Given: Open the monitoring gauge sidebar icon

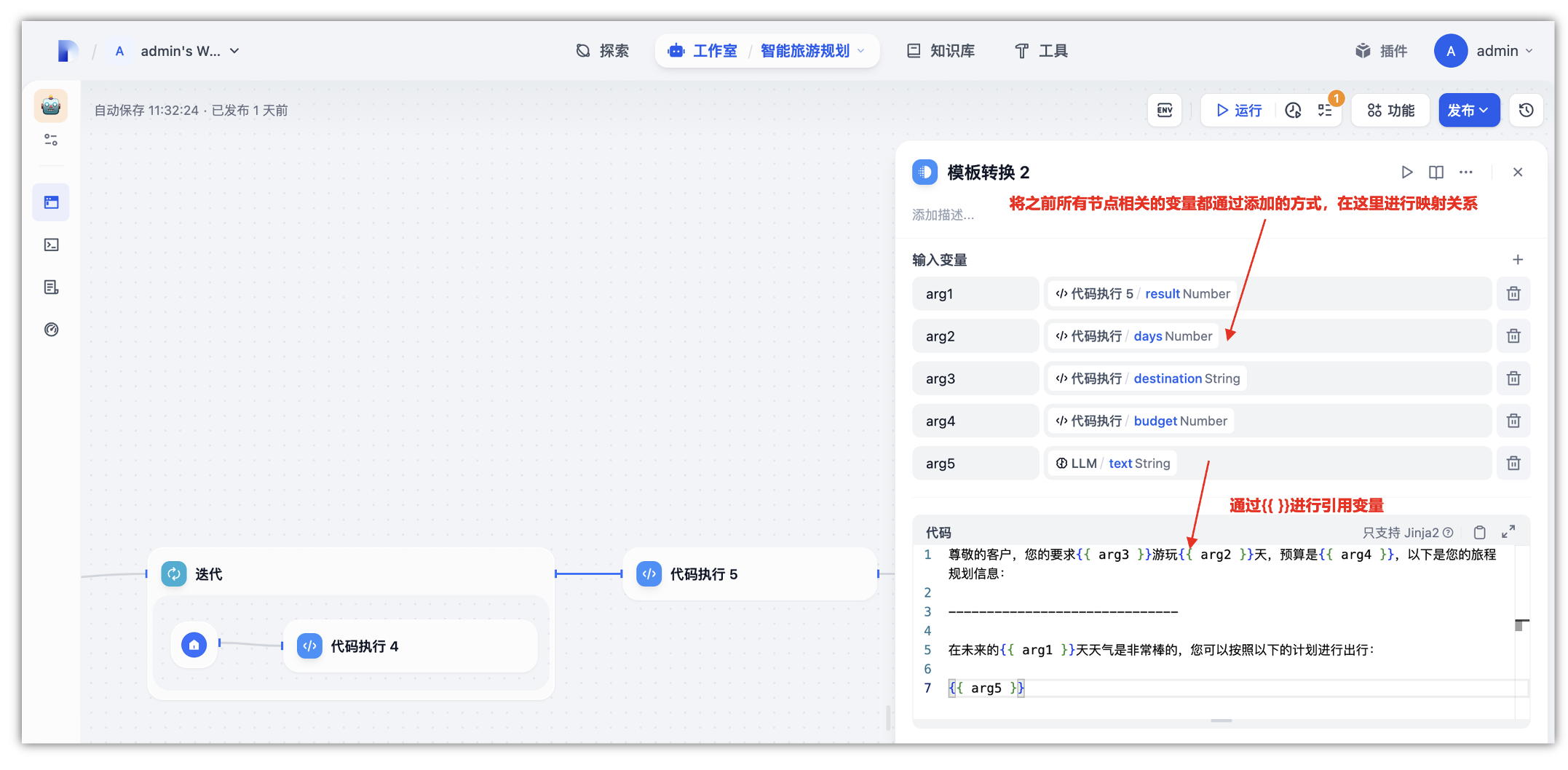Looking at the screenshot, I should 51,330.
